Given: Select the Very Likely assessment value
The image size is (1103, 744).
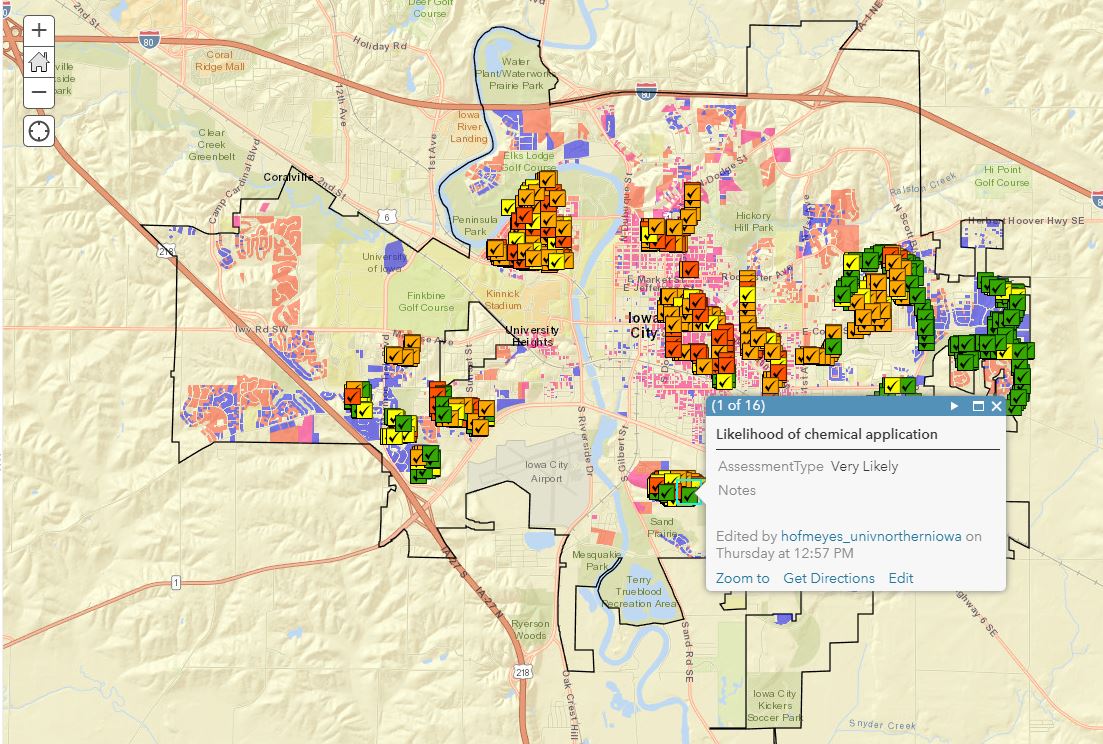Looking at the screenshot, I should [864, 466].
